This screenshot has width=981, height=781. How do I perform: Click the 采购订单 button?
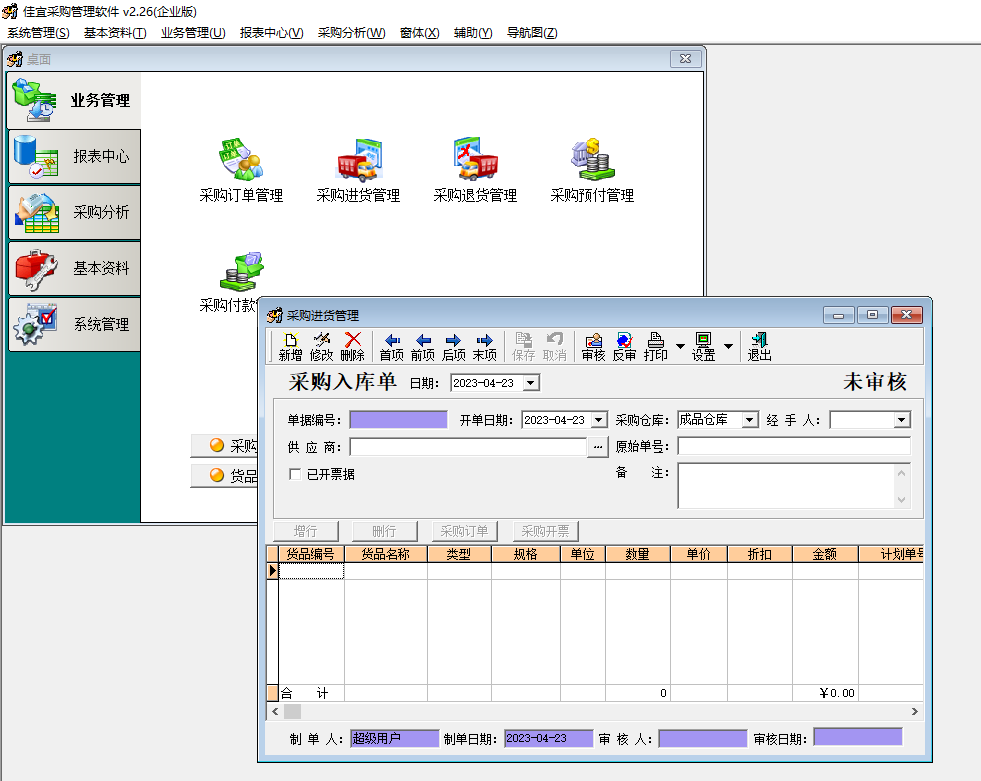(464, 531)
